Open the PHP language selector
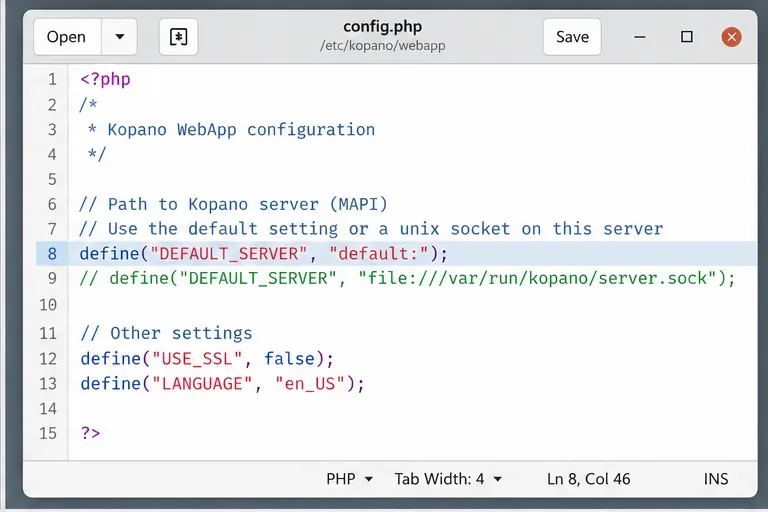The width and height of the screenshot is (768, 512). point(349,479)
